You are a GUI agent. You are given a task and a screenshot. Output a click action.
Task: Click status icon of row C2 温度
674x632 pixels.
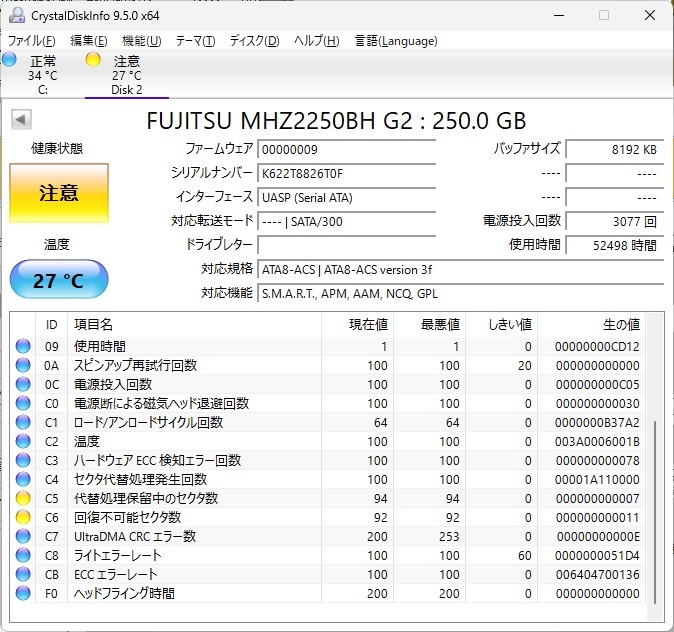click(23, 441)
